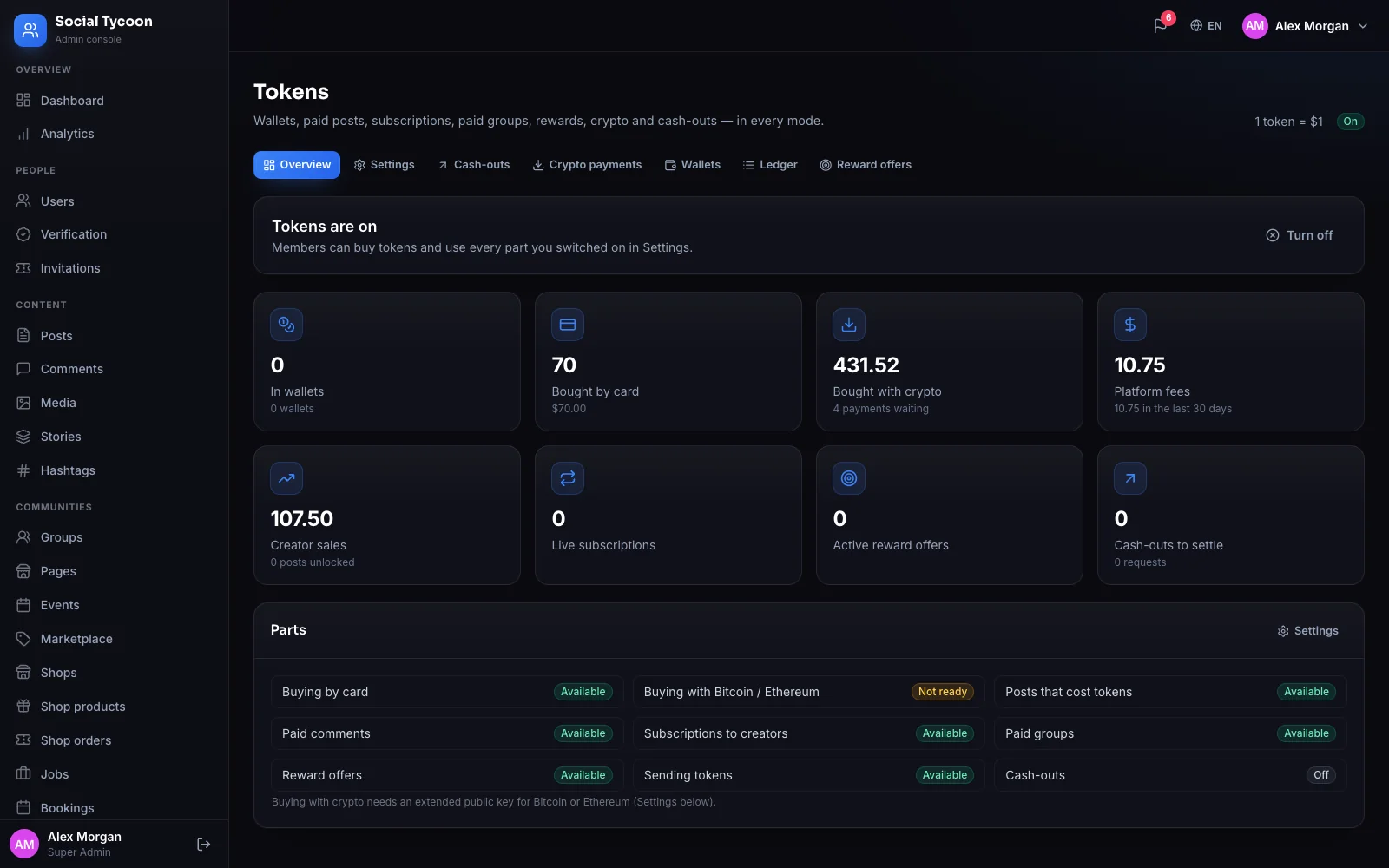The height and width of the screenshot is (868, 1389).
Task: Open the Ledger tab
Action: 770,165
